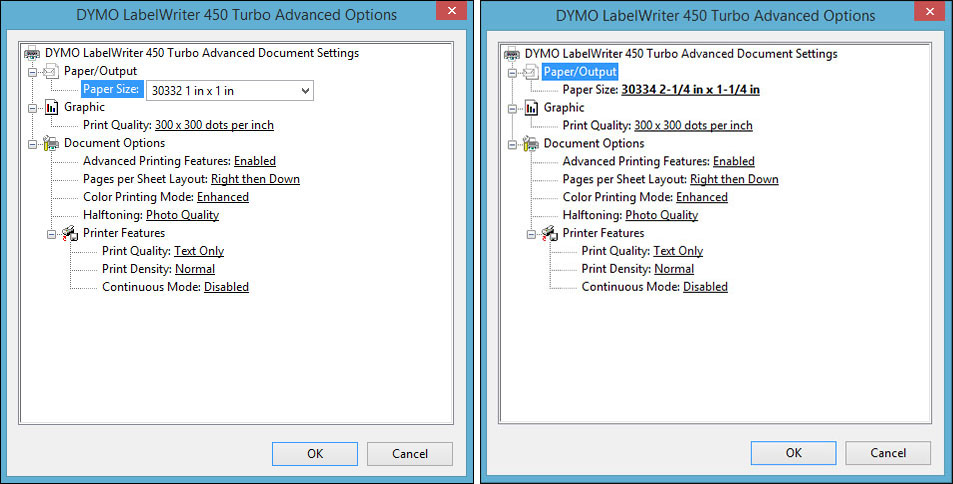
Task: Collapse Graphic node in right window
Action: click(512, 109)
